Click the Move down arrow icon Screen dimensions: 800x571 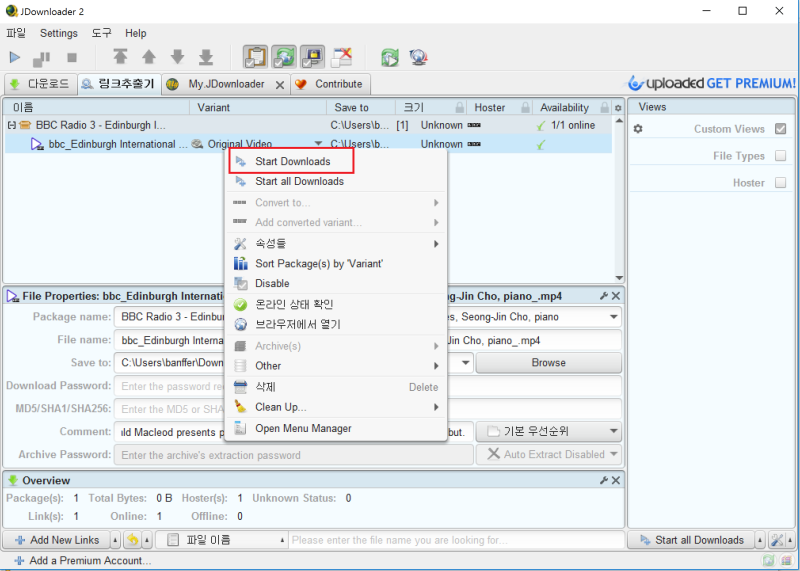(x=178, y=57)
